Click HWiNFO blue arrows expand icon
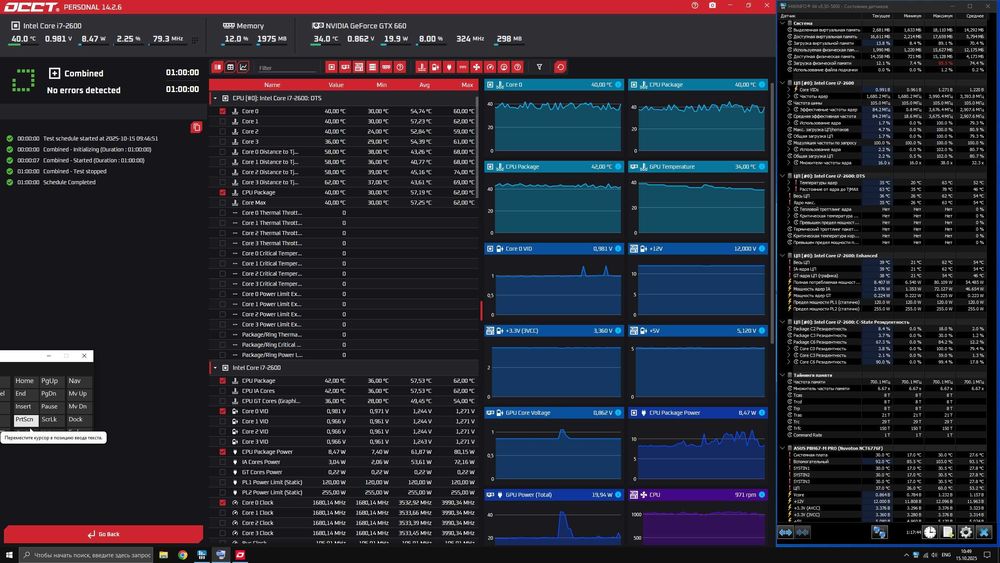The width and height of the screenshot is (1000, 563). (786, 532)
